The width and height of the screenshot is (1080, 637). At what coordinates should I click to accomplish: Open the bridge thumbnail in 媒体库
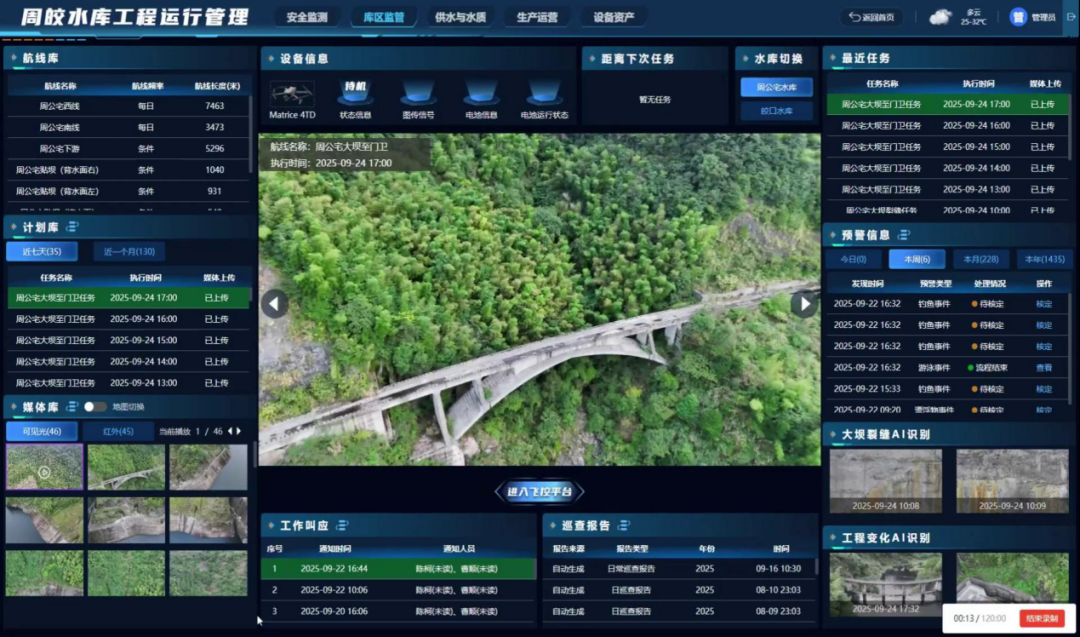pyautogui.click(x=125, y=467)
